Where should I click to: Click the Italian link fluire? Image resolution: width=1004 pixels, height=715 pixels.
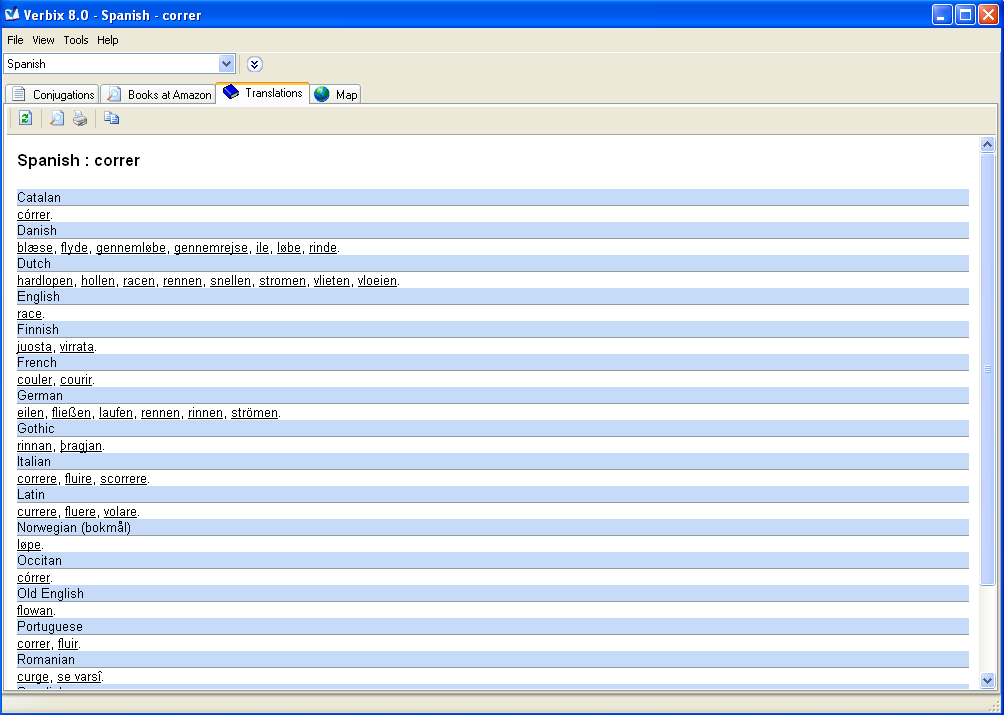coord(78,478)
